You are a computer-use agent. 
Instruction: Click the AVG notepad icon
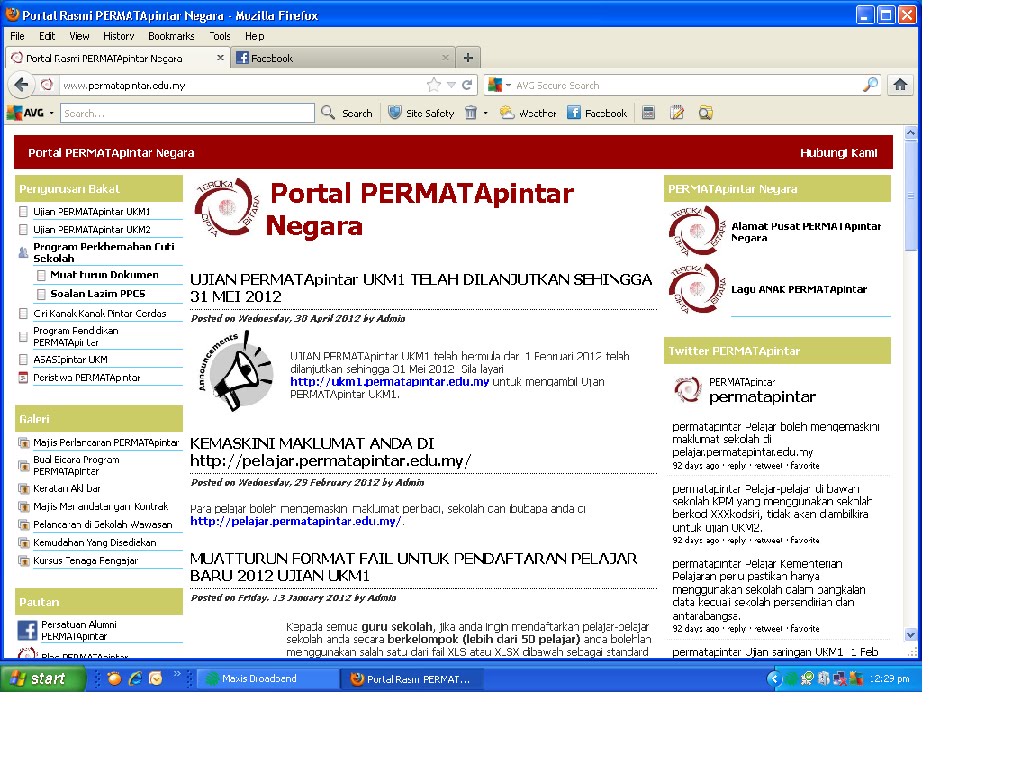click(x=677, y=113)
